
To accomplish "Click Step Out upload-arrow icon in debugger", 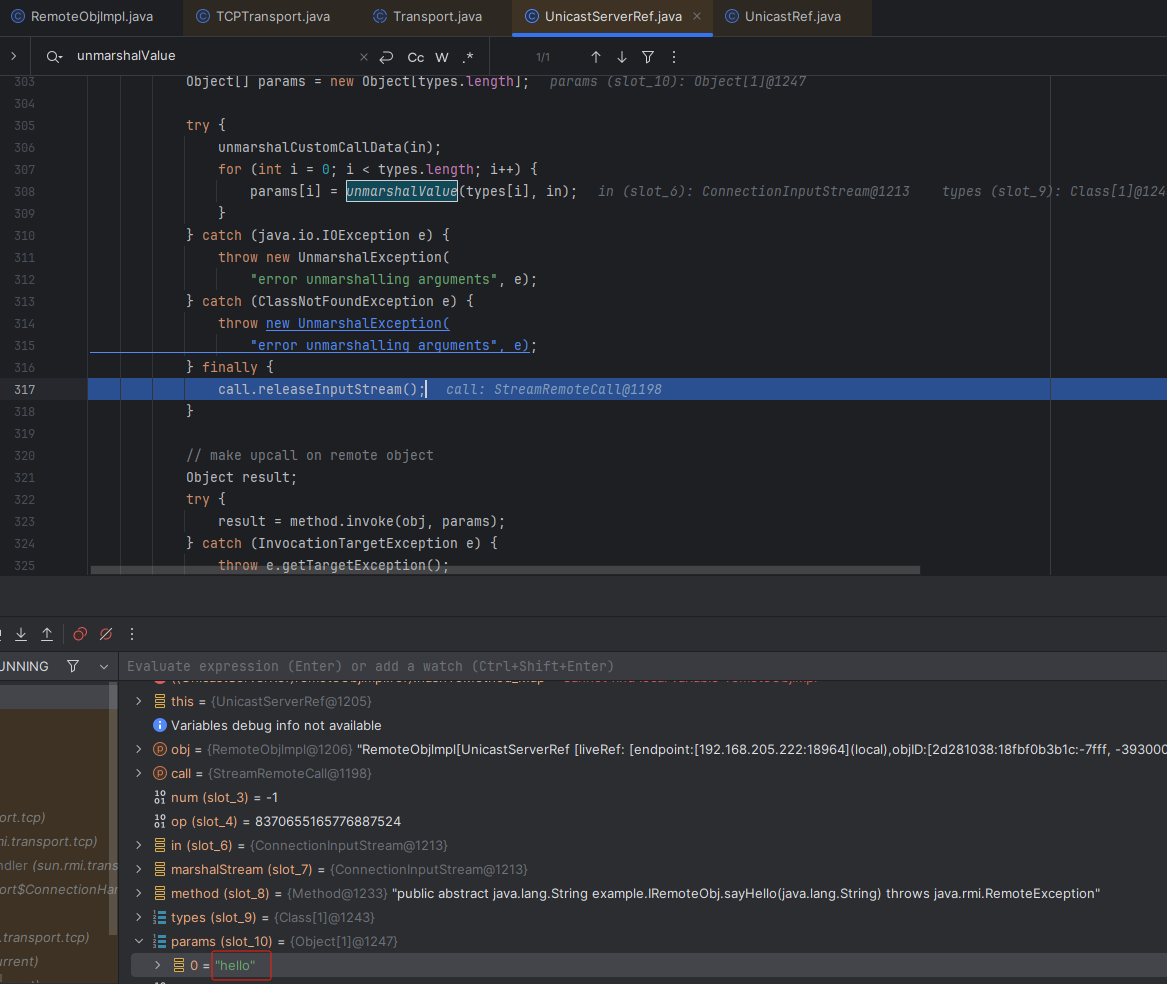I will pos(47,634).
